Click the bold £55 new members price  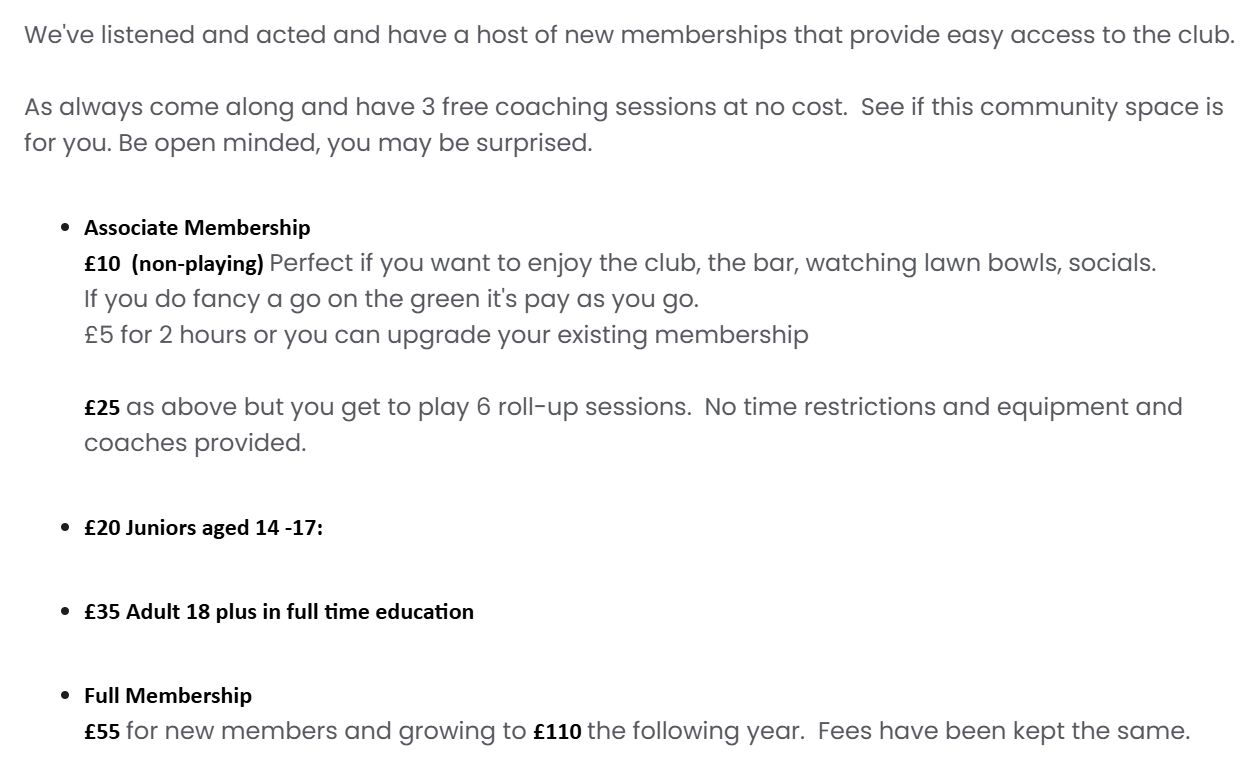tap(102, 732)
